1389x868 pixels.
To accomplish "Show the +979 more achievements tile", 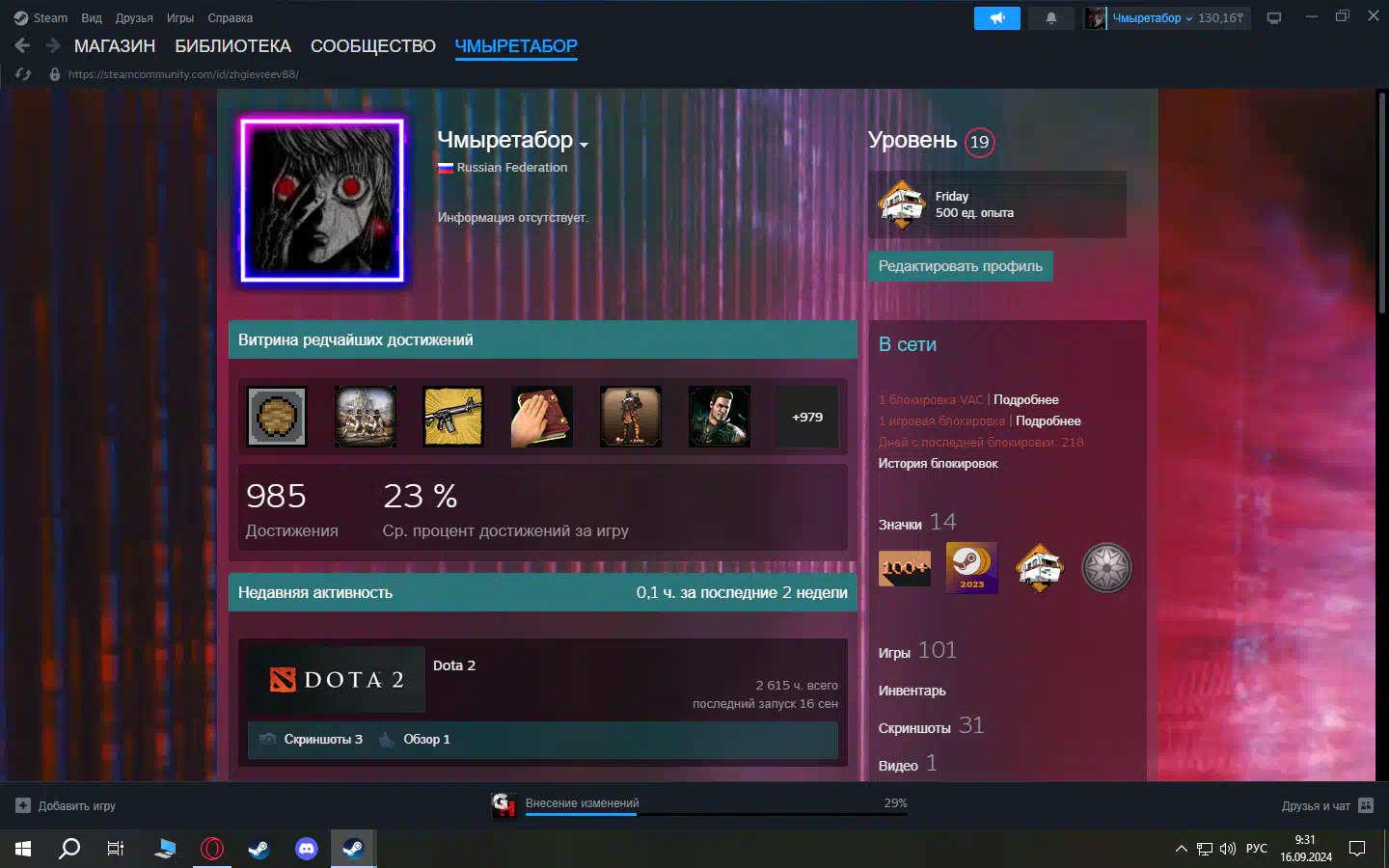I will (807, 417).
